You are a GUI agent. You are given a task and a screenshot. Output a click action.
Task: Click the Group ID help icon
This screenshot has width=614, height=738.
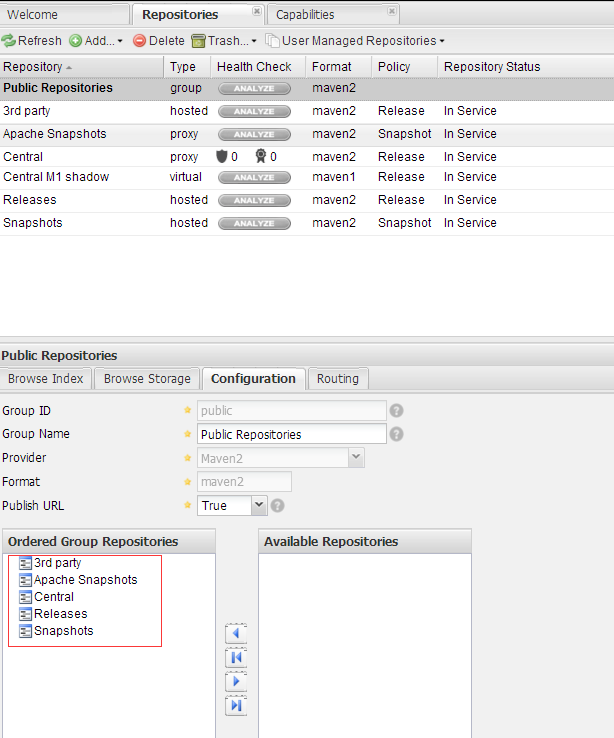click(397, 411)
